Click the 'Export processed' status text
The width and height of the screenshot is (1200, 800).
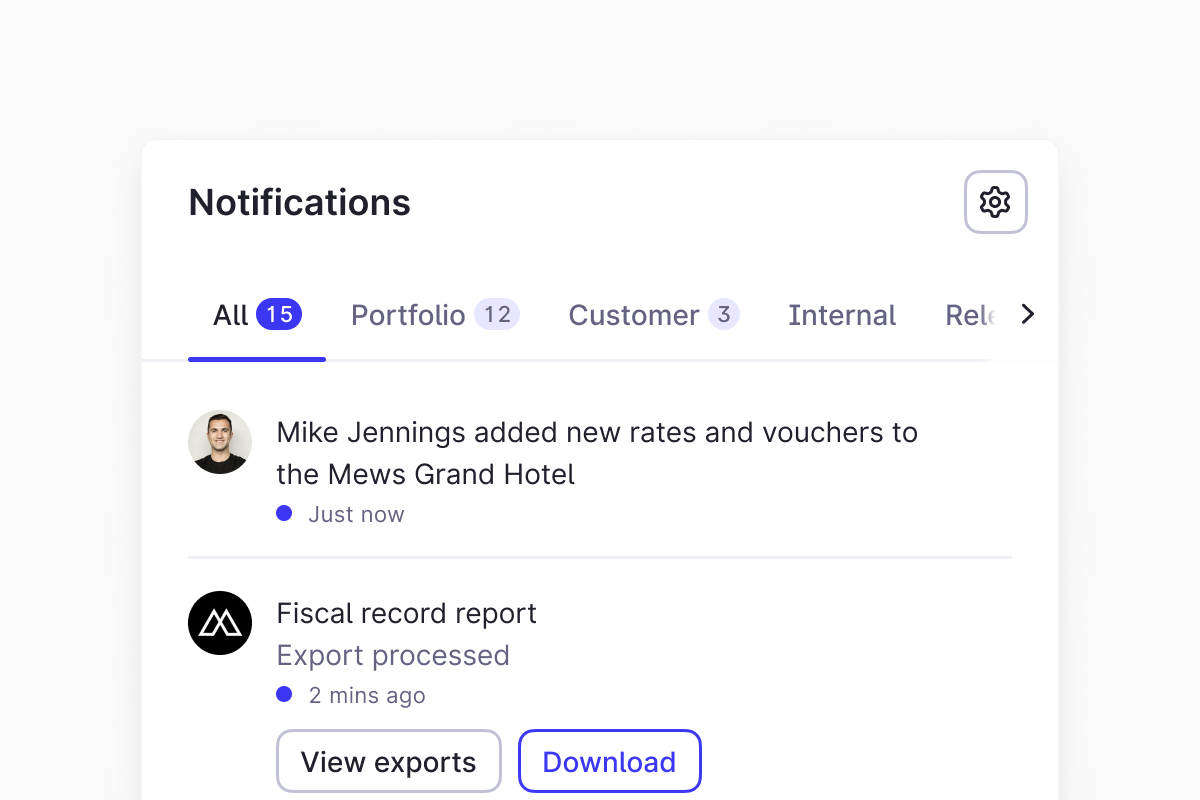393,655
